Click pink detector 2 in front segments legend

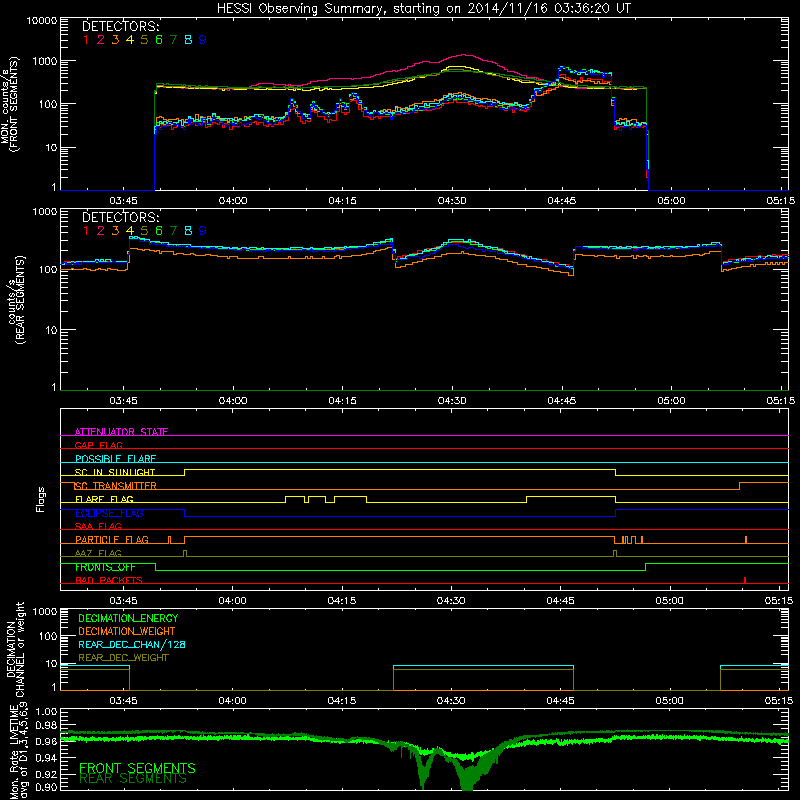point(101,39)
